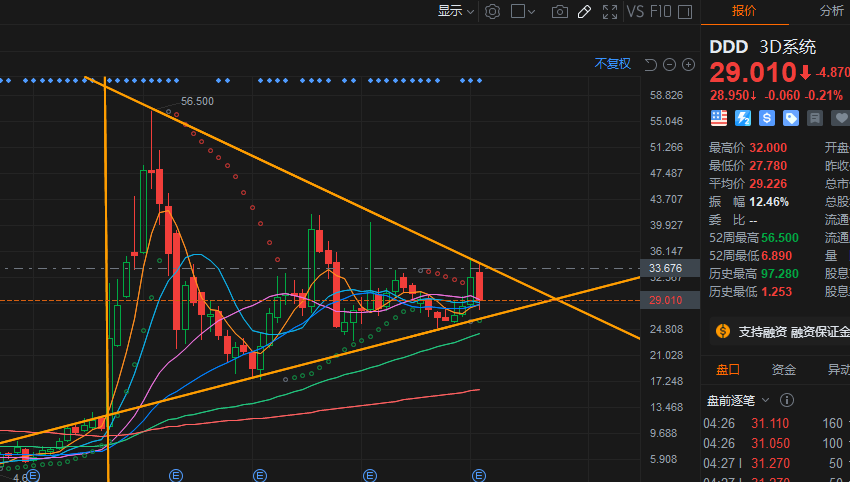Select the 资金 tab

coord(784,370)
